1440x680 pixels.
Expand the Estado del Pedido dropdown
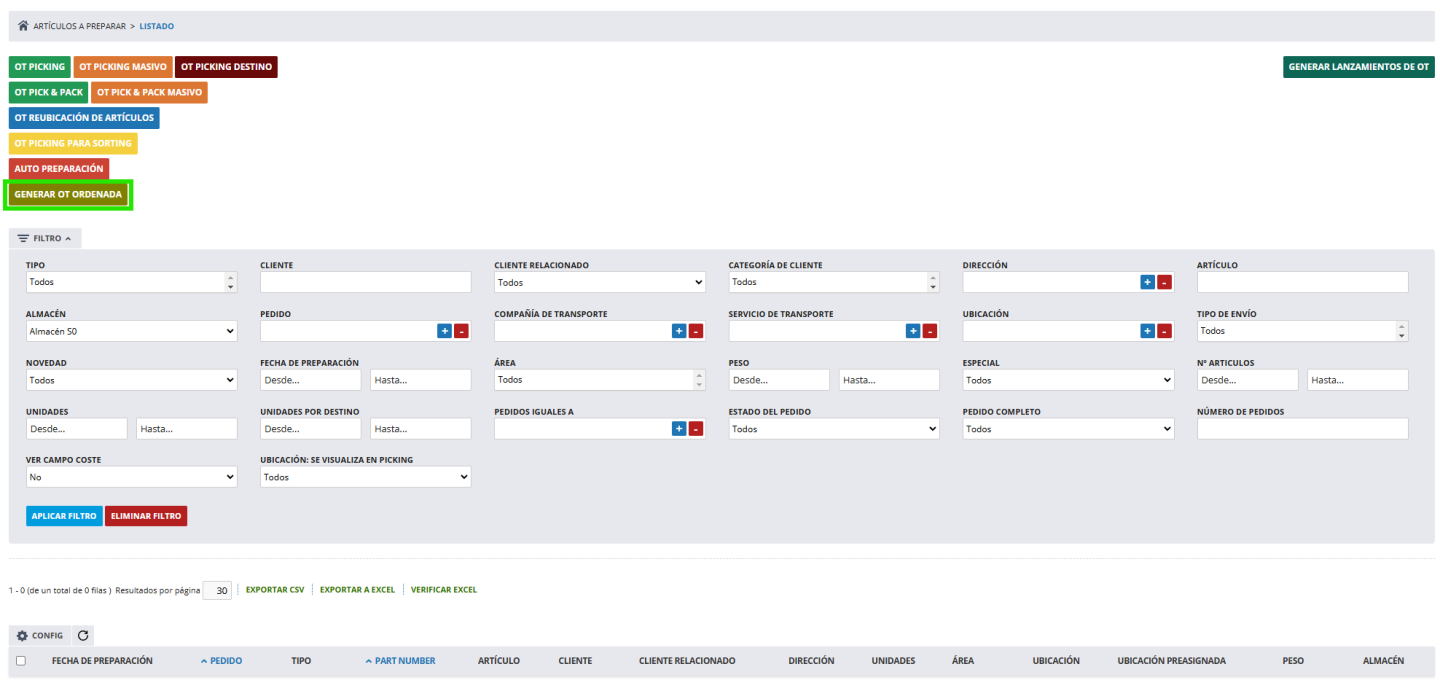834,429
